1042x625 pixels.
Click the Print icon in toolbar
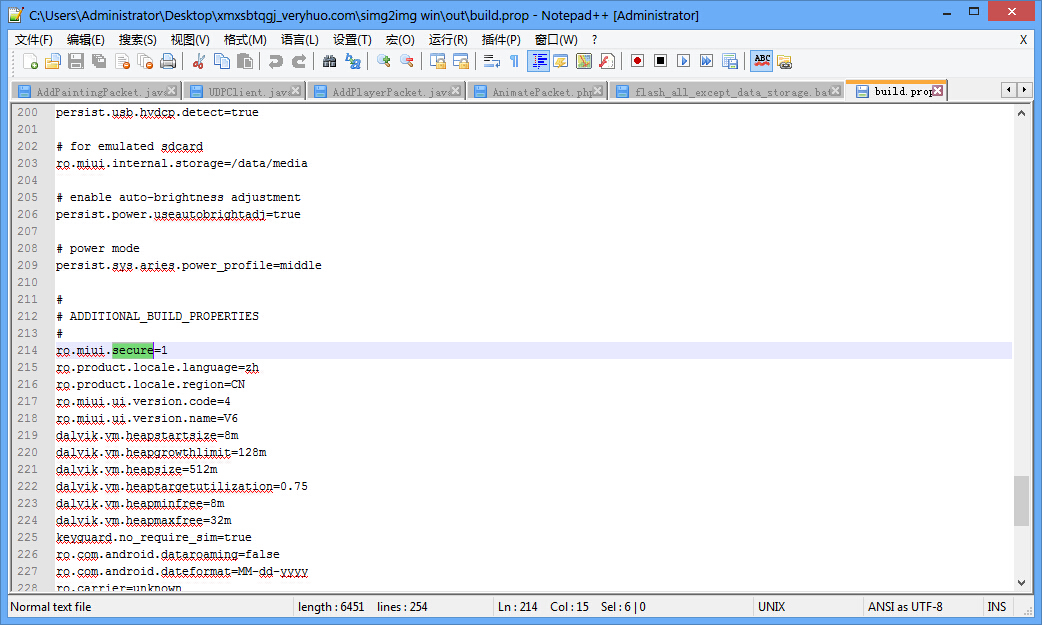168,61
